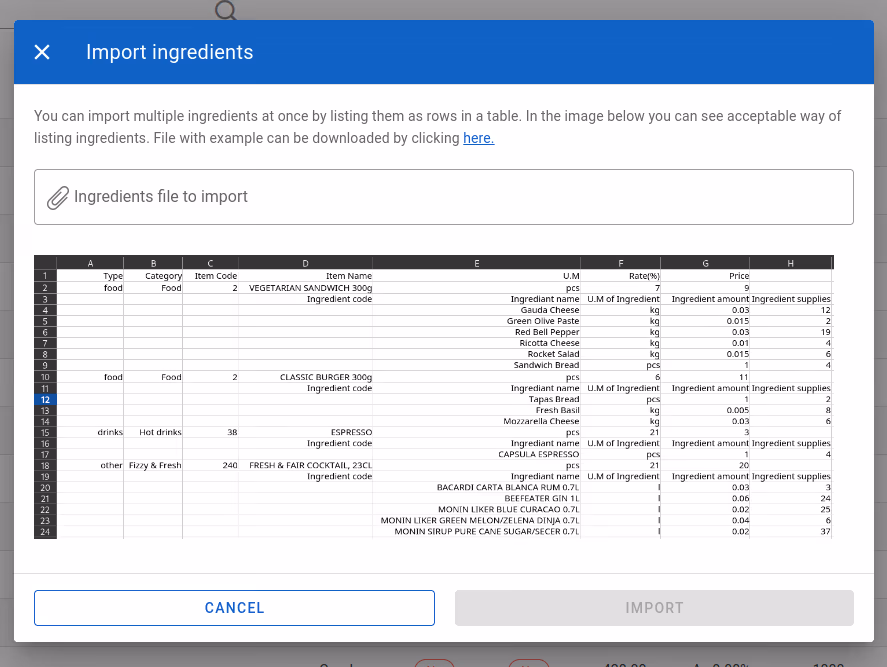
Task: Click 'CLASSIC BURGER 300g' in example image
Action: point(326,377)
